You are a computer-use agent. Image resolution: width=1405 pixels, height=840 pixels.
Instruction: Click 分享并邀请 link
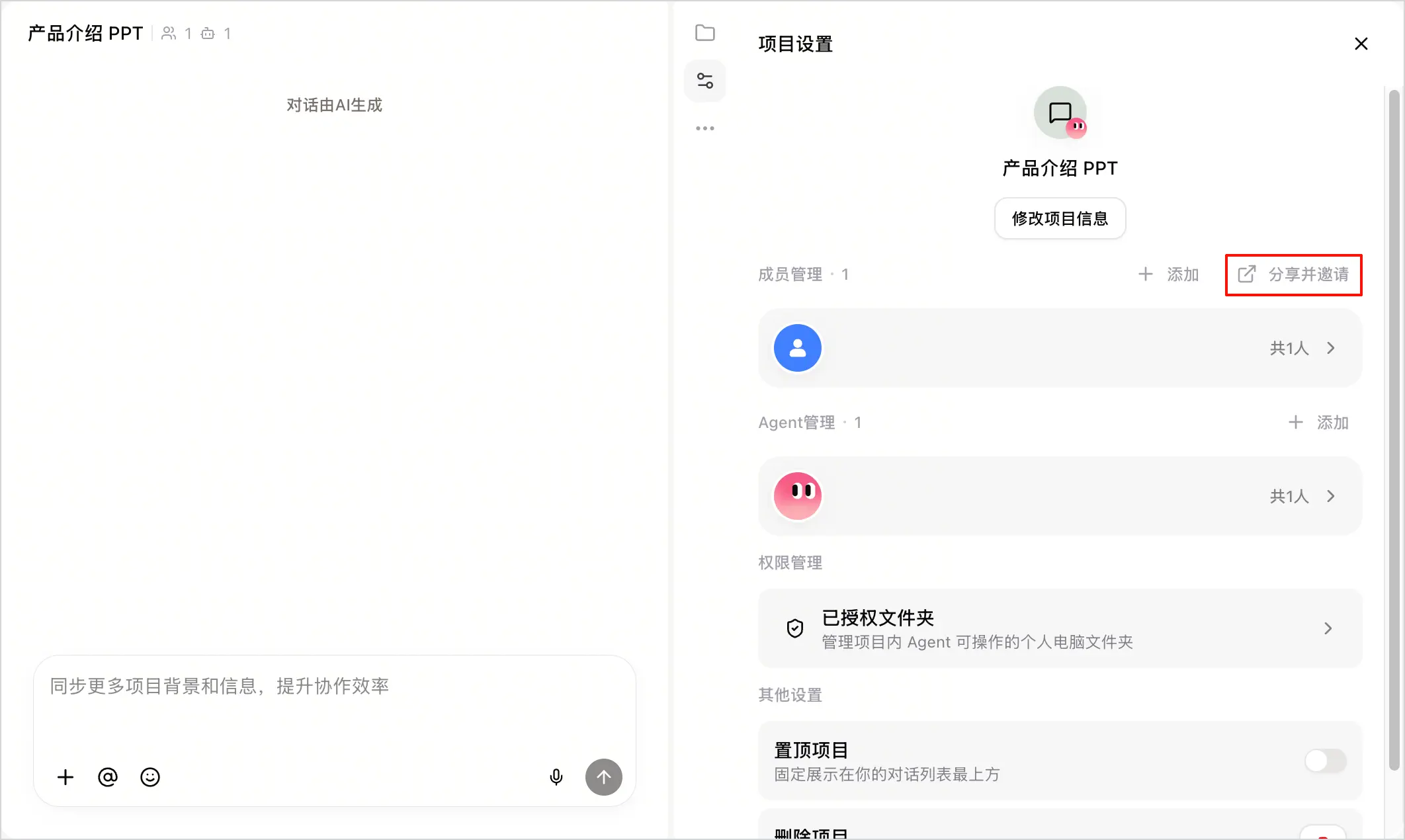tap(1294, 274)
